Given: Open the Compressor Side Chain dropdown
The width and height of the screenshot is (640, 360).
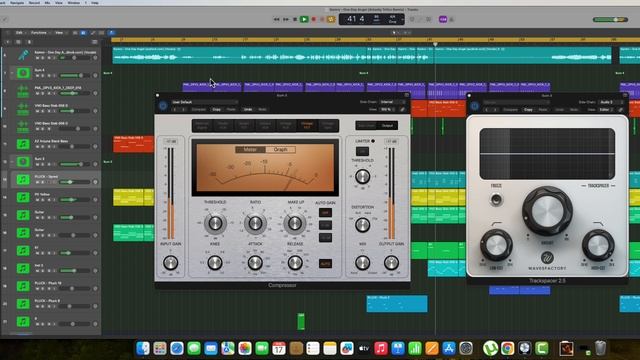Looking at the screenshot, I should coord(392,102).
